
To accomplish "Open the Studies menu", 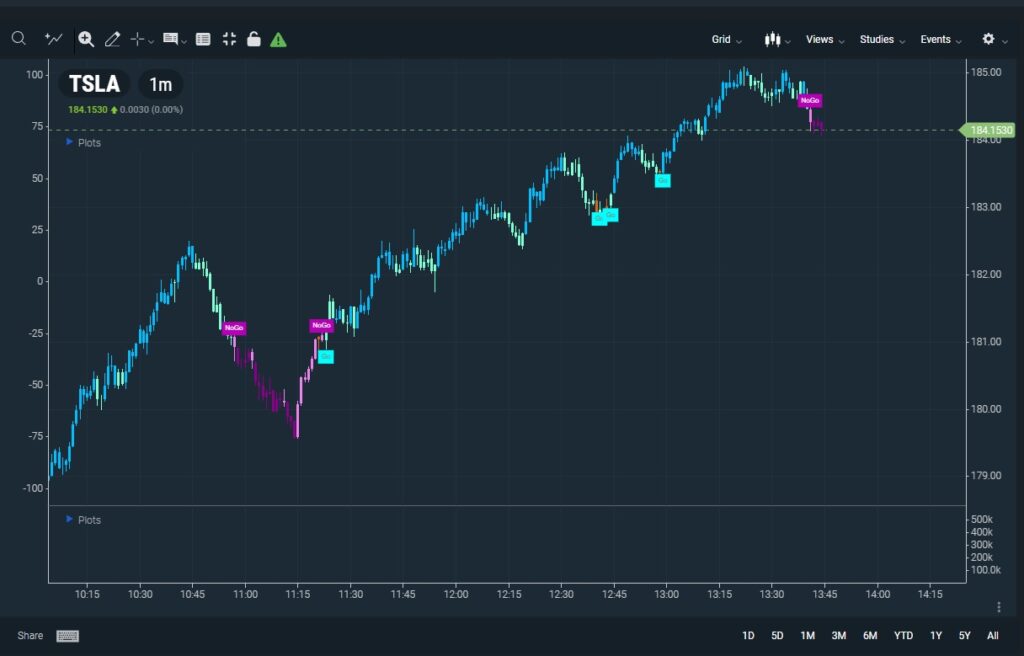I will coord(877,39).
